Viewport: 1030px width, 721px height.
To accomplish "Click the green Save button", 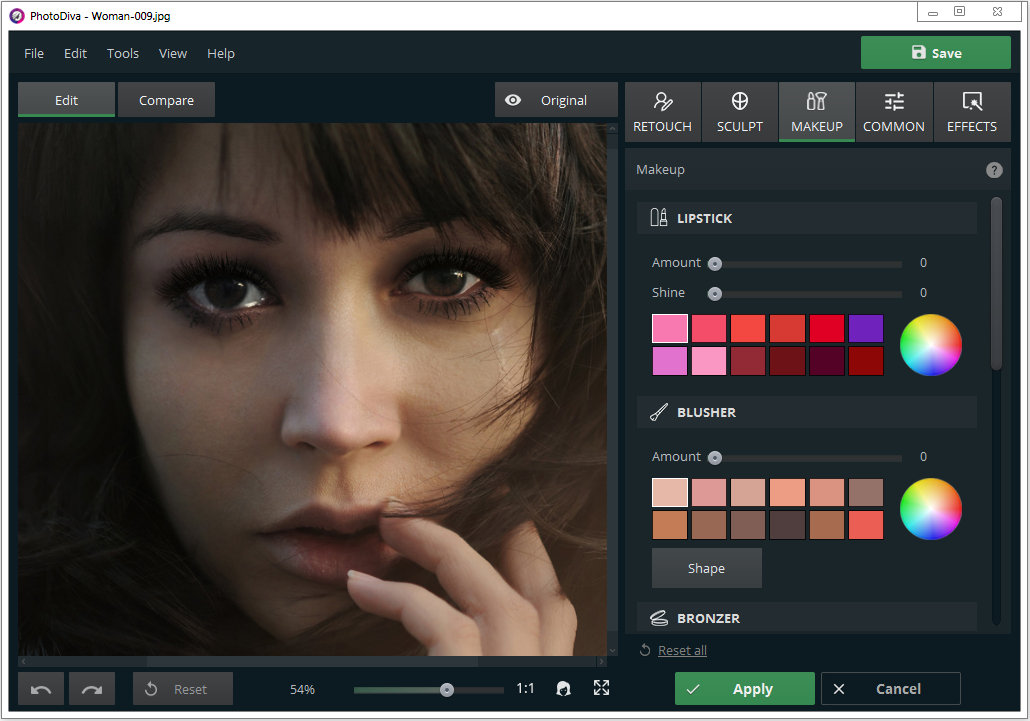I will click(x=935, y=53).
